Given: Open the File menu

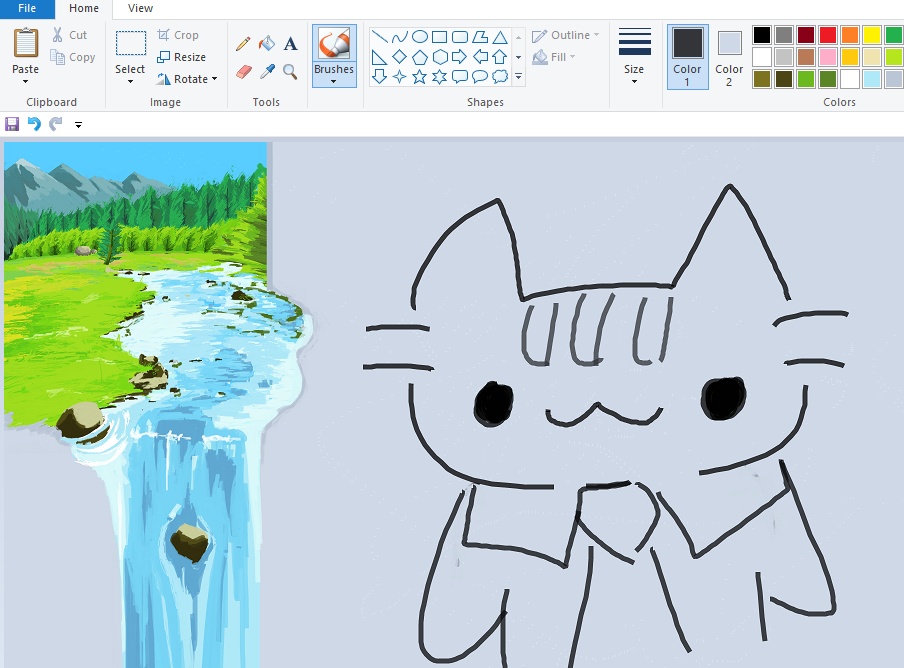Looking at the screenshot, I should click(x=27, y=8).
